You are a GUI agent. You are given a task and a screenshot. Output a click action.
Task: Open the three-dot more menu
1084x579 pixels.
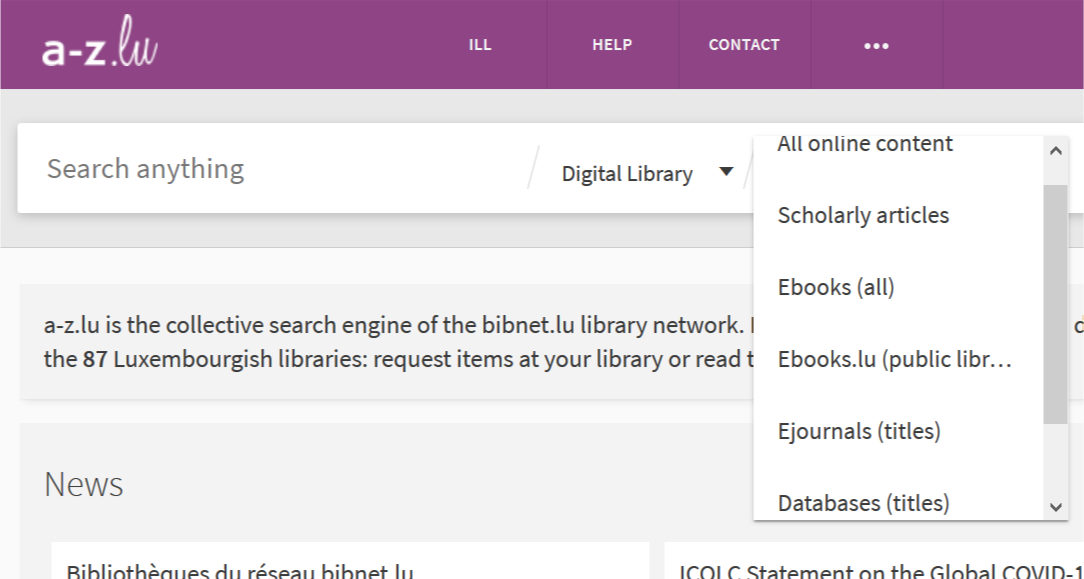point(876,46)
